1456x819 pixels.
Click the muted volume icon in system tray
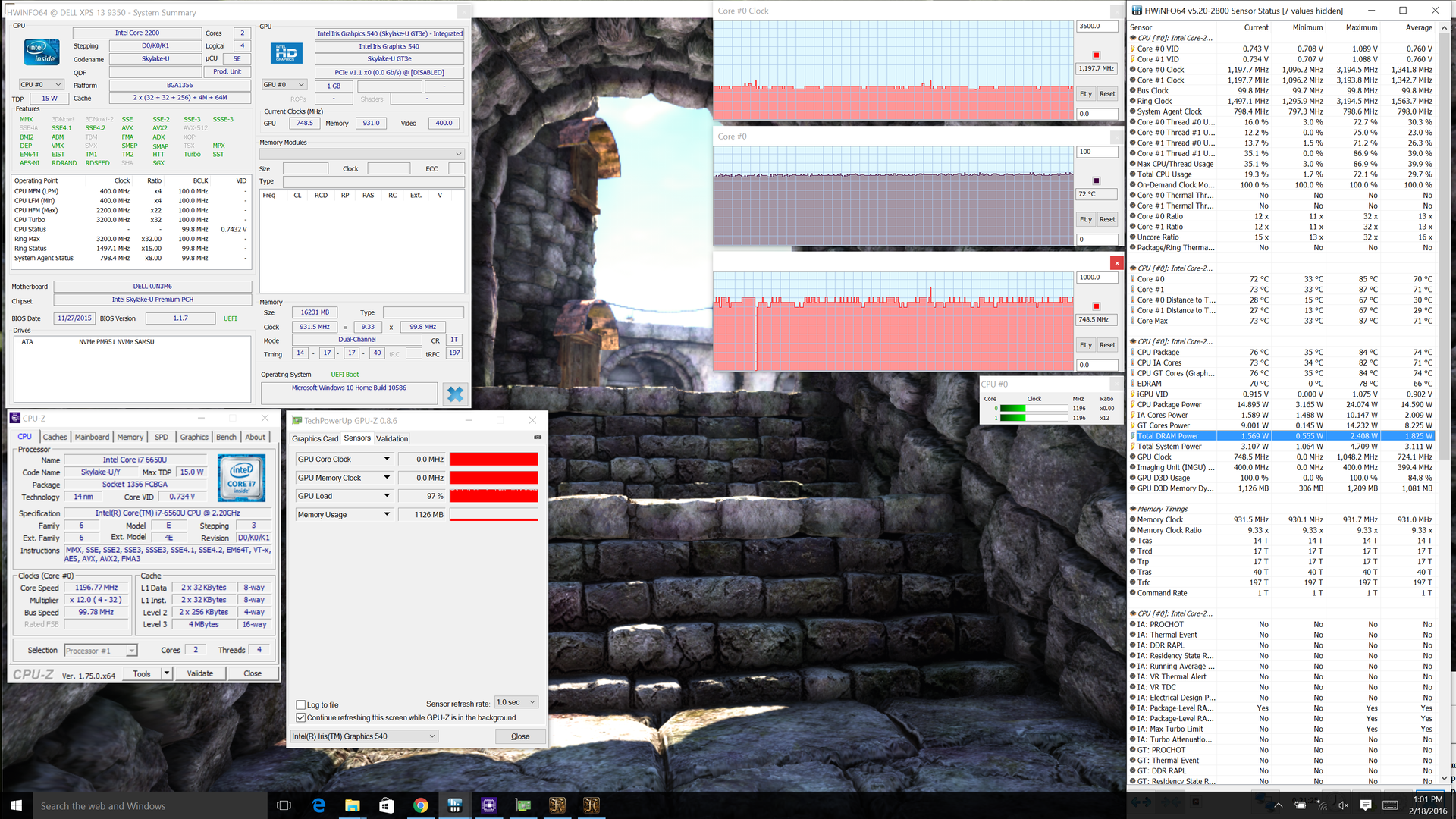point(1343,805)
